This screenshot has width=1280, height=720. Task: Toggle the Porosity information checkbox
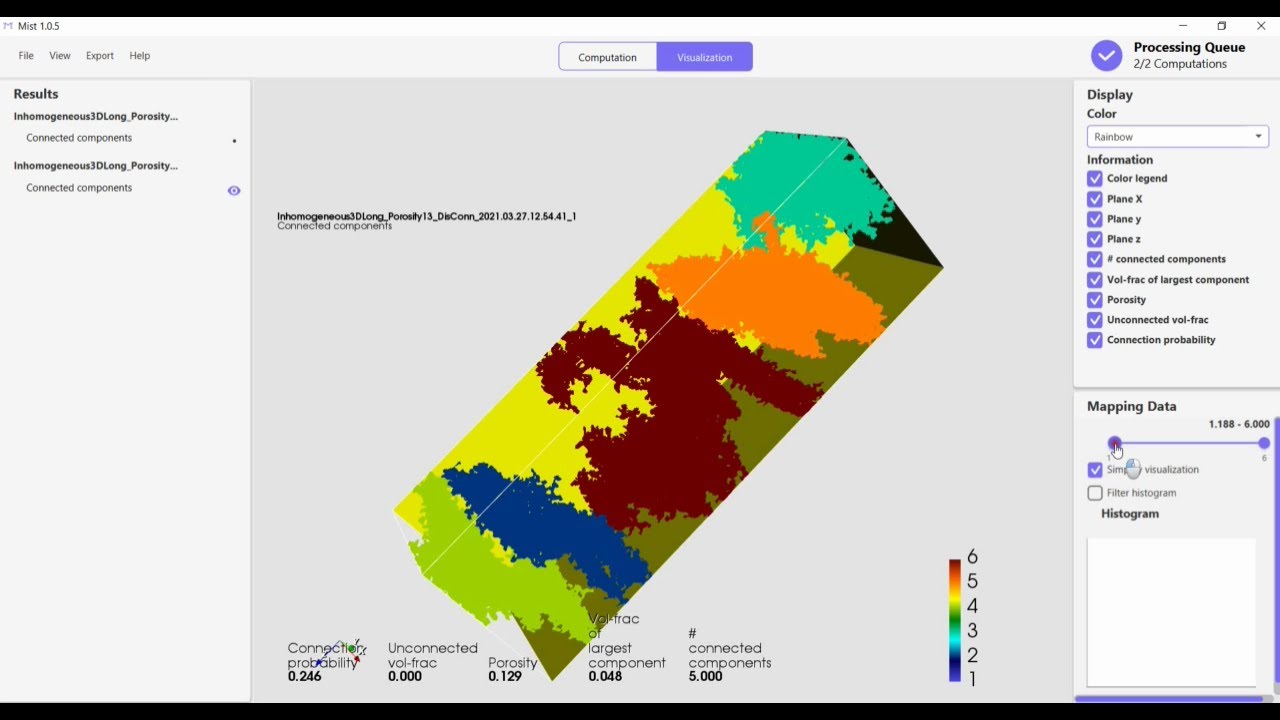pyautogui.click(x=1095, y=300)
